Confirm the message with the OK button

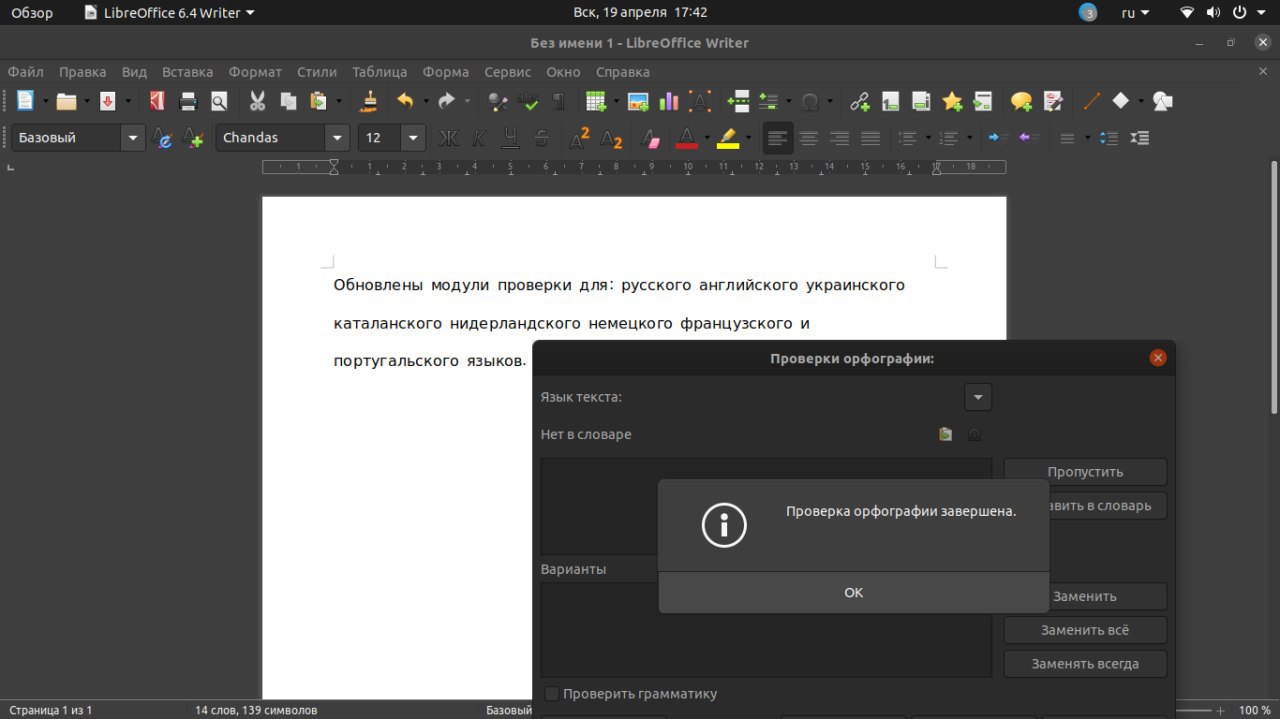[853, 593]
